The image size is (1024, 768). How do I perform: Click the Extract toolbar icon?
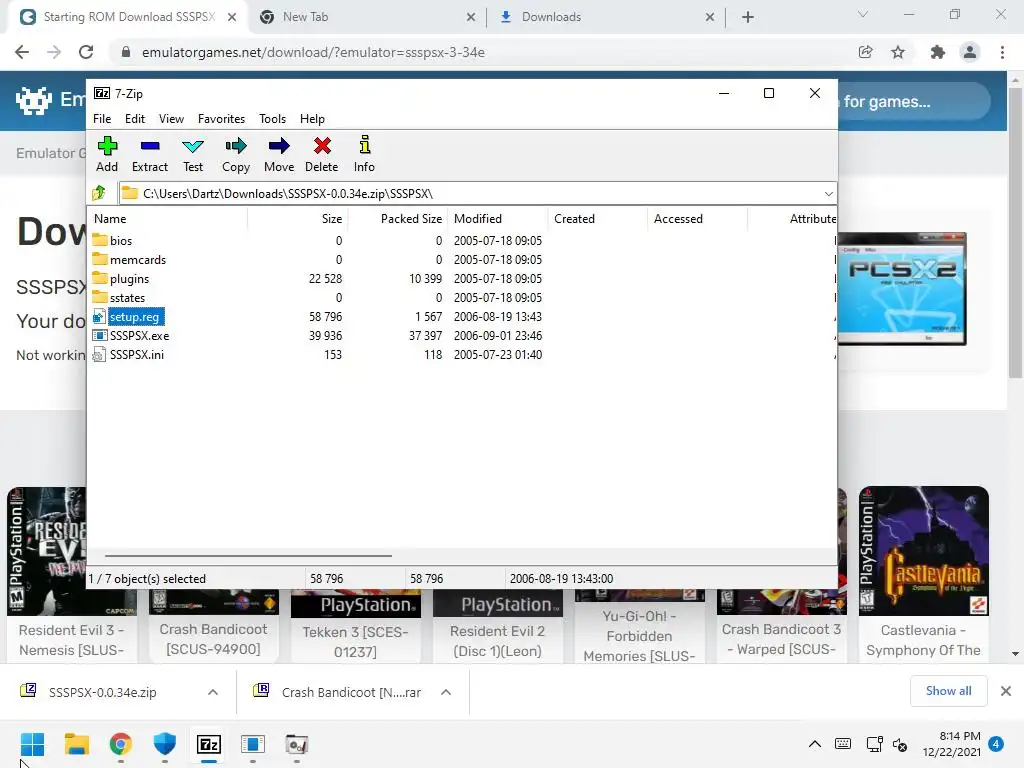(150, 154)
